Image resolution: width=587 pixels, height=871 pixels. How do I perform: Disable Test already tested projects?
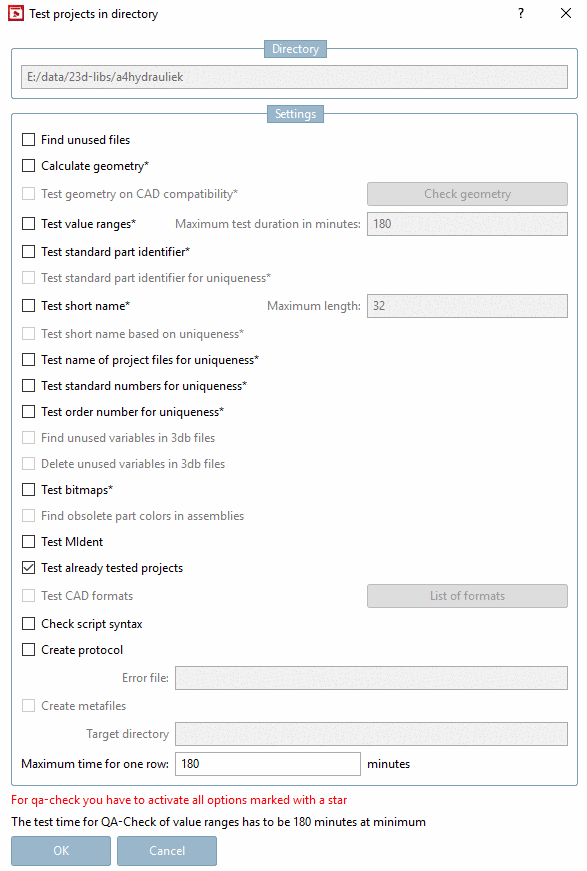pos(27,568)
